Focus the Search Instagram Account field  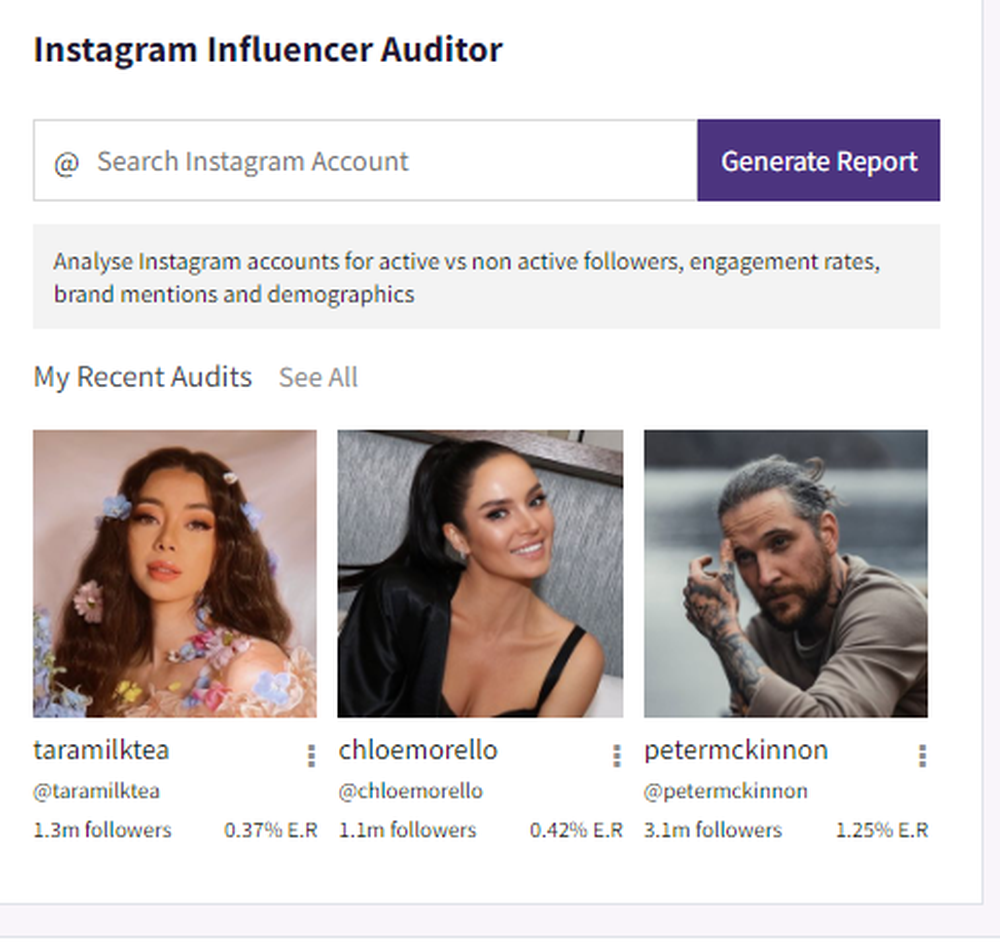coord(365,160)
